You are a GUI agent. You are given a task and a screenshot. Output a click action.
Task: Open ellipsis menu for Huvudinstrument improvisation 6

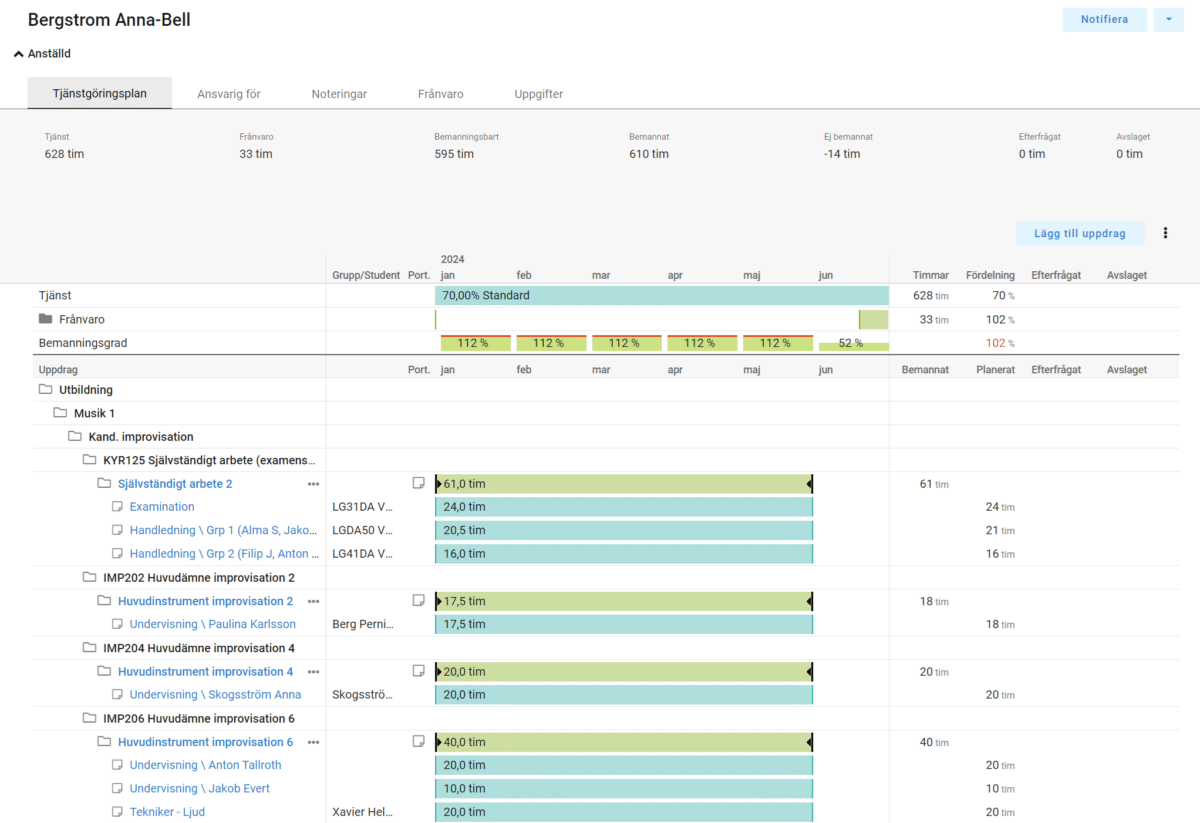coord(313,742)
